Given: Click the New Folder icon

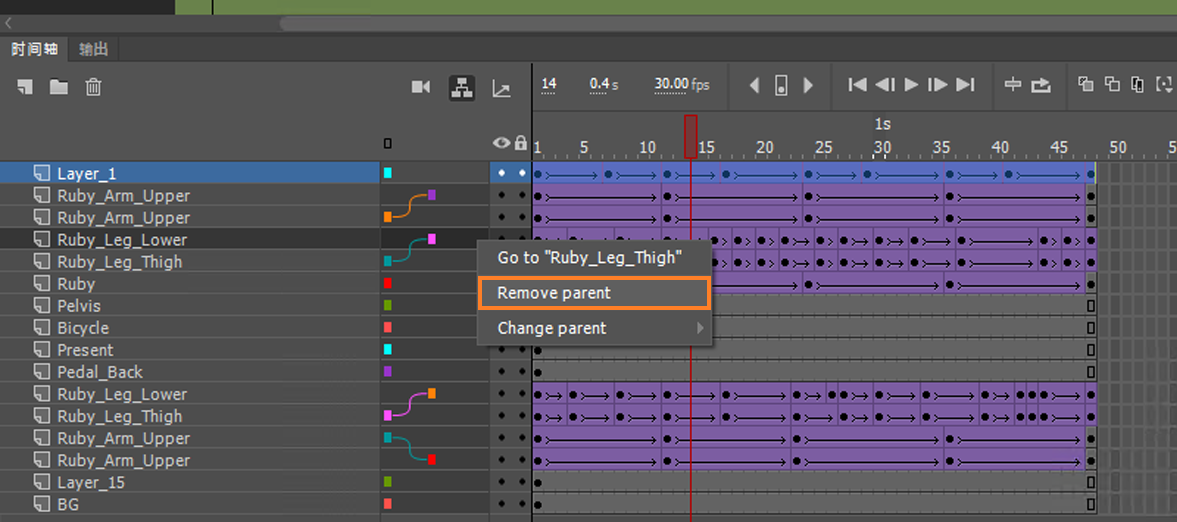Looking at the screenshot, I should tap(59, 87).
